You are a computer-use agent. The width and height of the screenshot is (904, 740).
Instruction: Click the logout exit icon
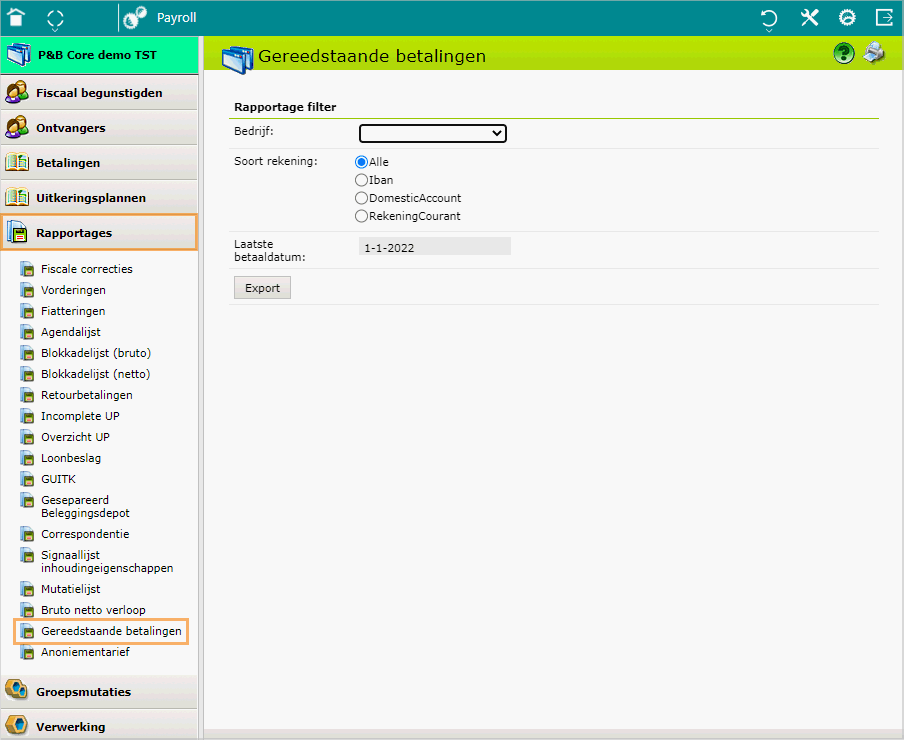pos(884,17)
